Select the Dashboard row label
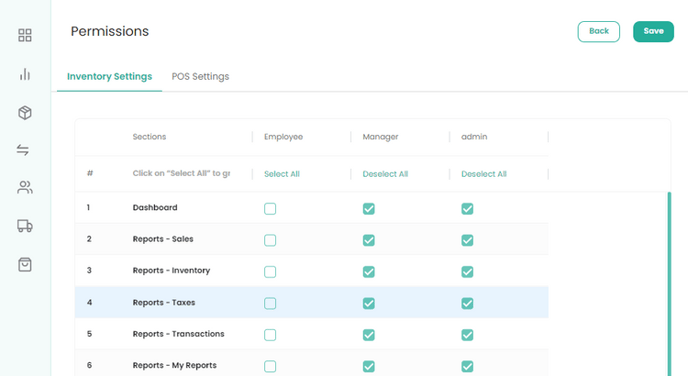Image resolution: width=688 pixels, height=376 pixels. click(x=155, y=208)
